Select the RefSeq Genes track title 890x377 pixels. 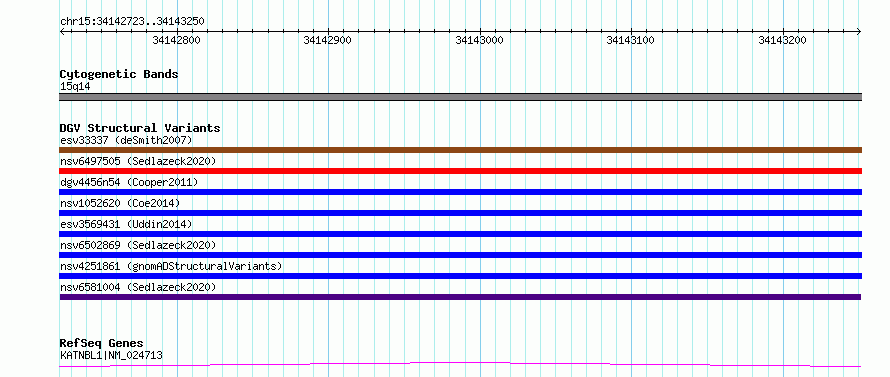tap(101, 344)
